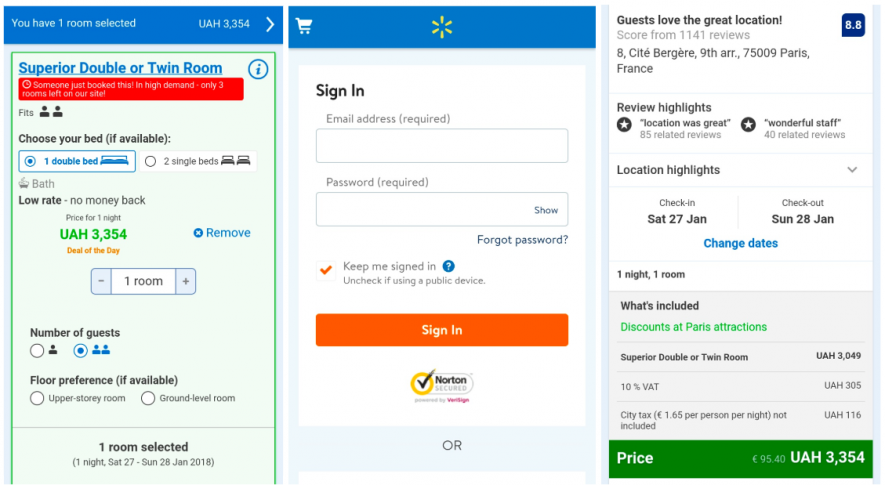Open the shopping cart icon
The image size is (885, 503).
tap(304, 26)
